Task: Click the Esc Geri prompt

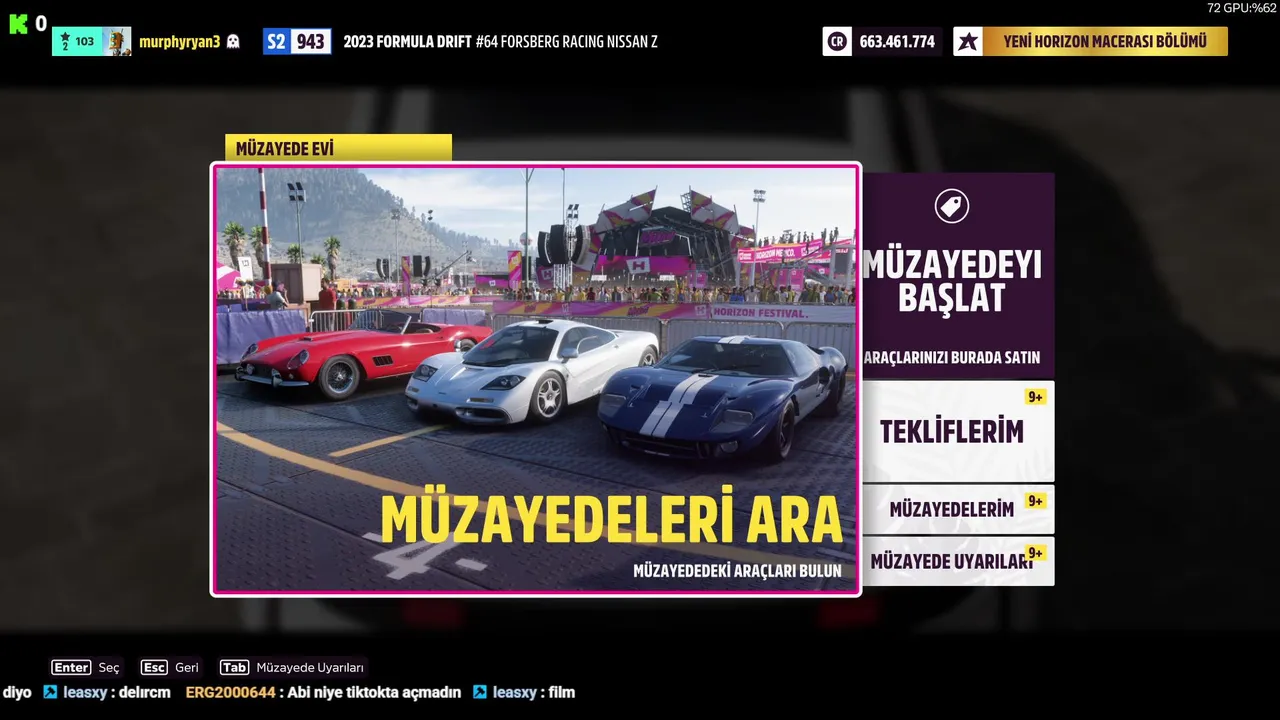Action: (x=169, y=667)
